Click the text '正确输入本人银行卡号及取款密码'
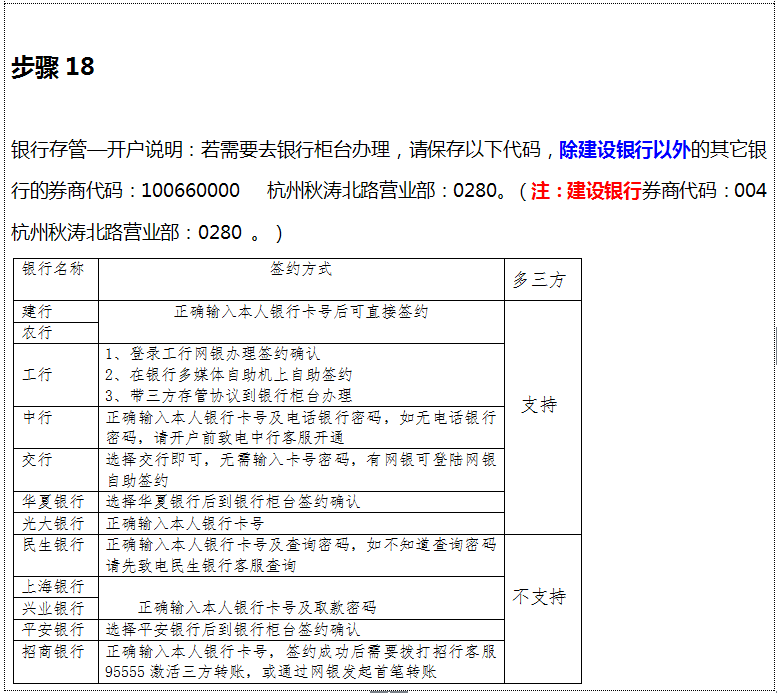This screenshot has width=777, height=693. coord(257,608)
